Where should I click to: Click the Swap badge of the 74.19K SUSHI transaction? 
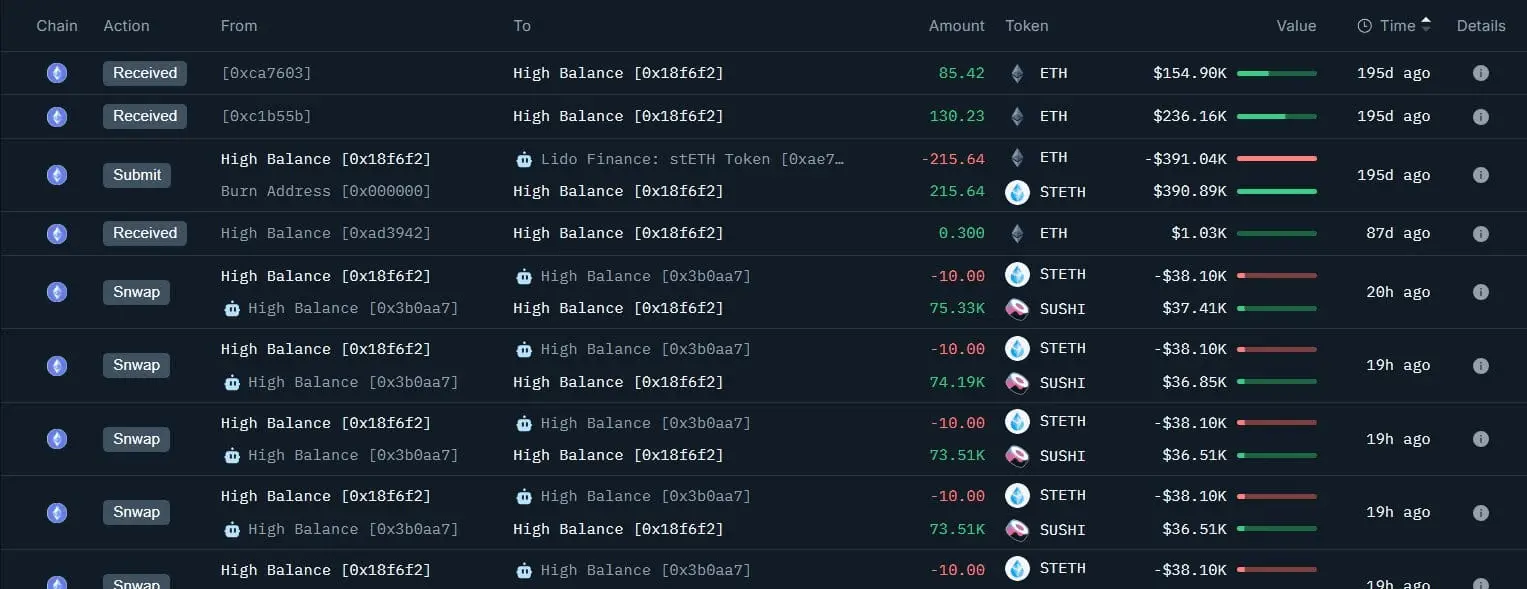click(x=137, y=365)
